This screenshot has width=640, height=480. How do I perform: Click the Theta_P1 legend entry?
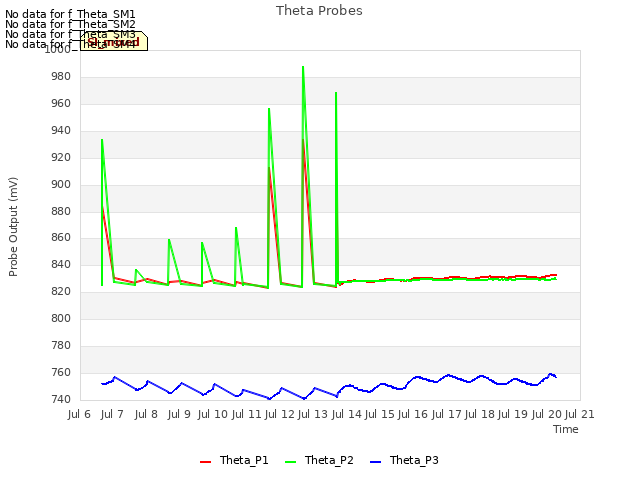[234, 460]
